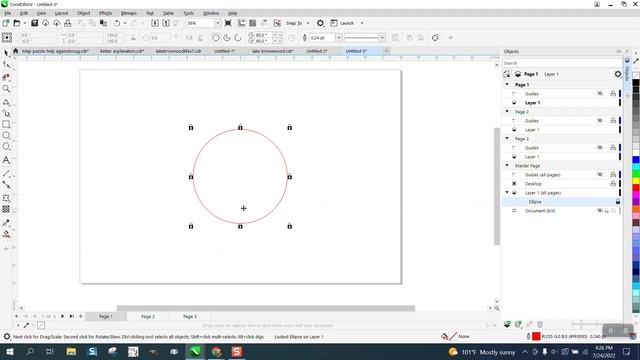Image resolution: width=640 pixels, height=360 pixels.
Task: Click the Import icon in the toolbar
Action: pyautogui.click(x=155, y=23)
